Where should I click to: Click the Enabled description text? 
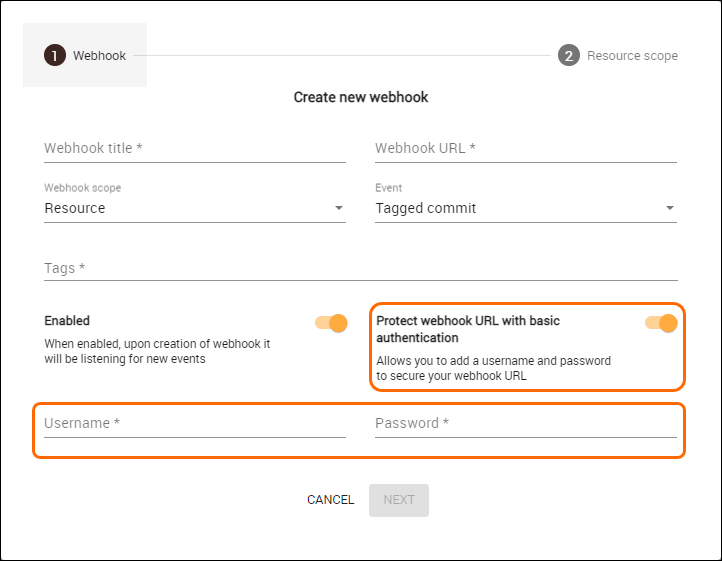pos(157,351)
